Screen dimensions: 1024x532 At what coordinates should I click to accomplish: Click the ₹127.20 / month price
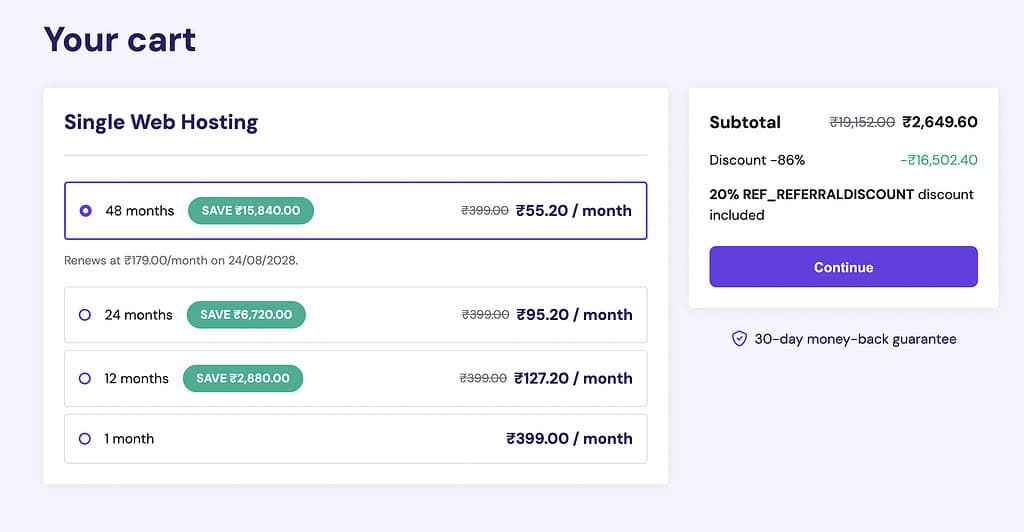click(573, 379)
